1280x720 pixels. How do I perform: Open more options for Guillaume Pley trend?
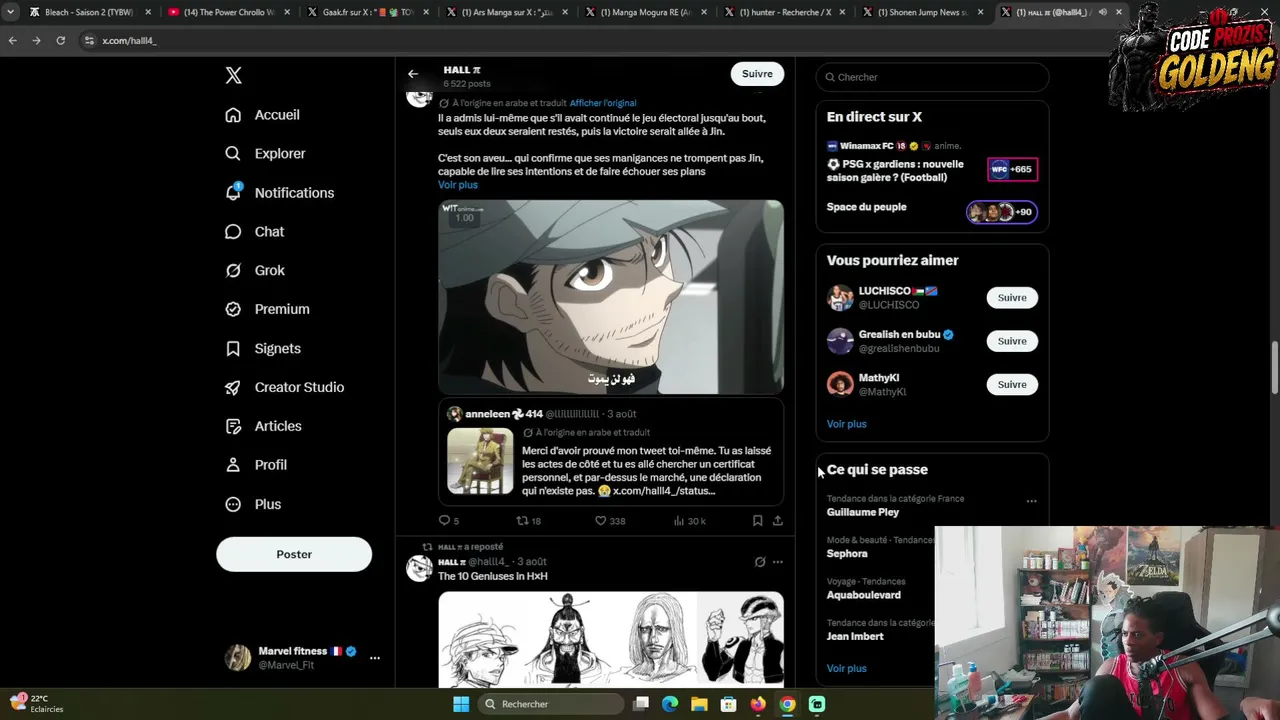pyautogui.click(x=1031, y=501)
